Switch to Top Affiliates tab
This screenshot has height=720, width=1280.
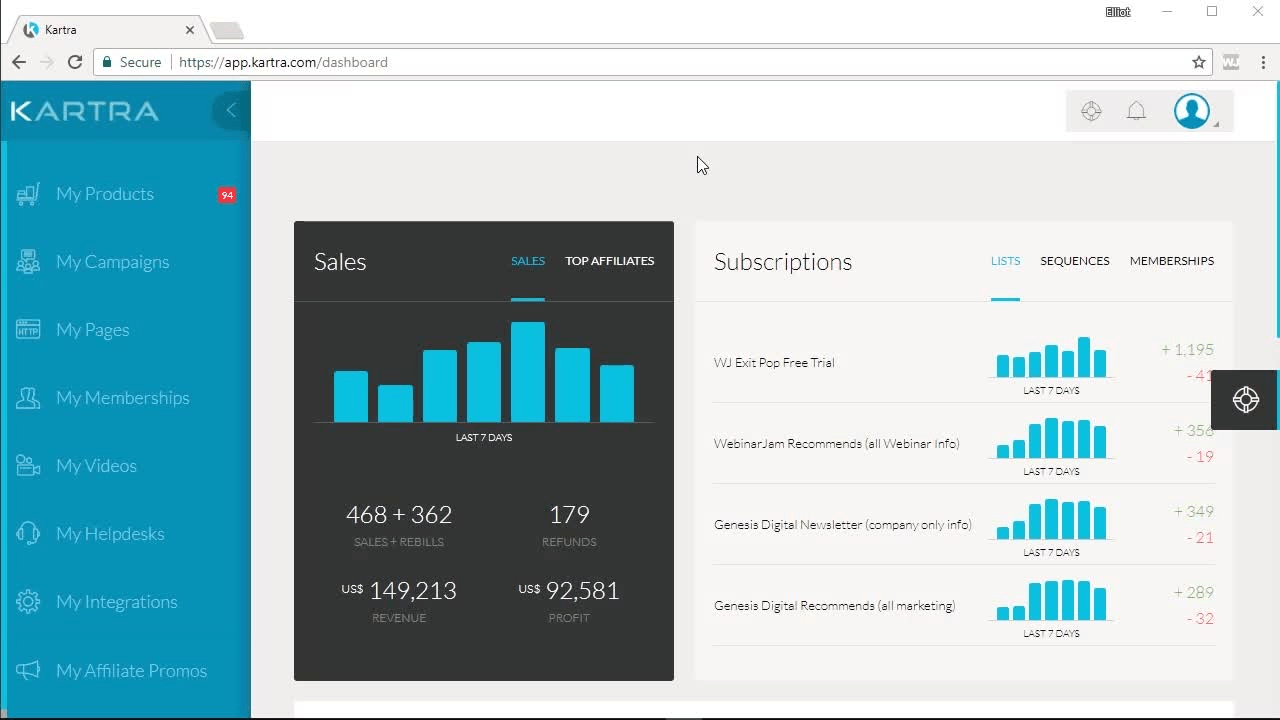pyautogui.click(x=609, y=261)
